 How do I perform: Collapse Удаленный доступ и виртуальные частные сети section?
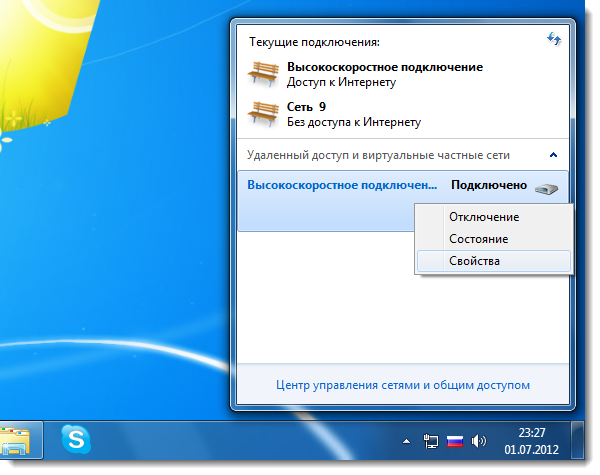[x=553, y=155]
